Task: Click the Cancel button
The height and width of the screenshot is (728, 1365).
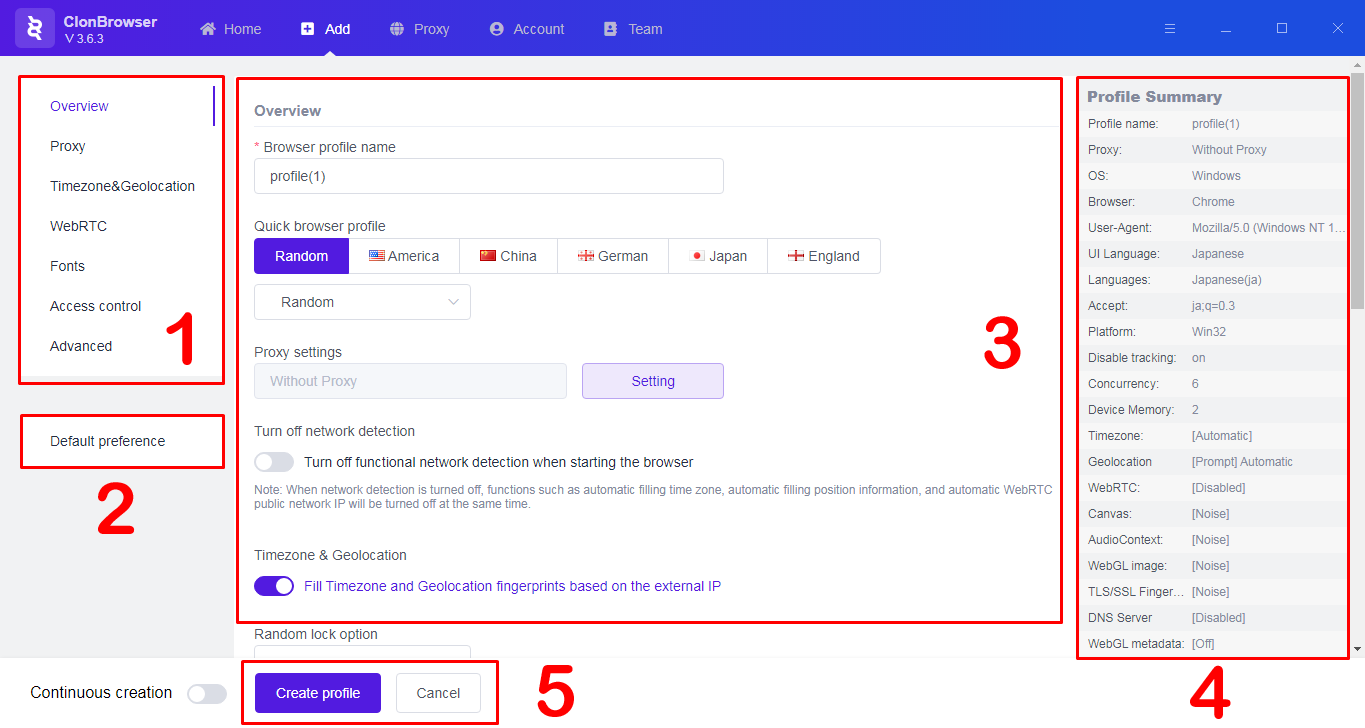Action: 438,693
